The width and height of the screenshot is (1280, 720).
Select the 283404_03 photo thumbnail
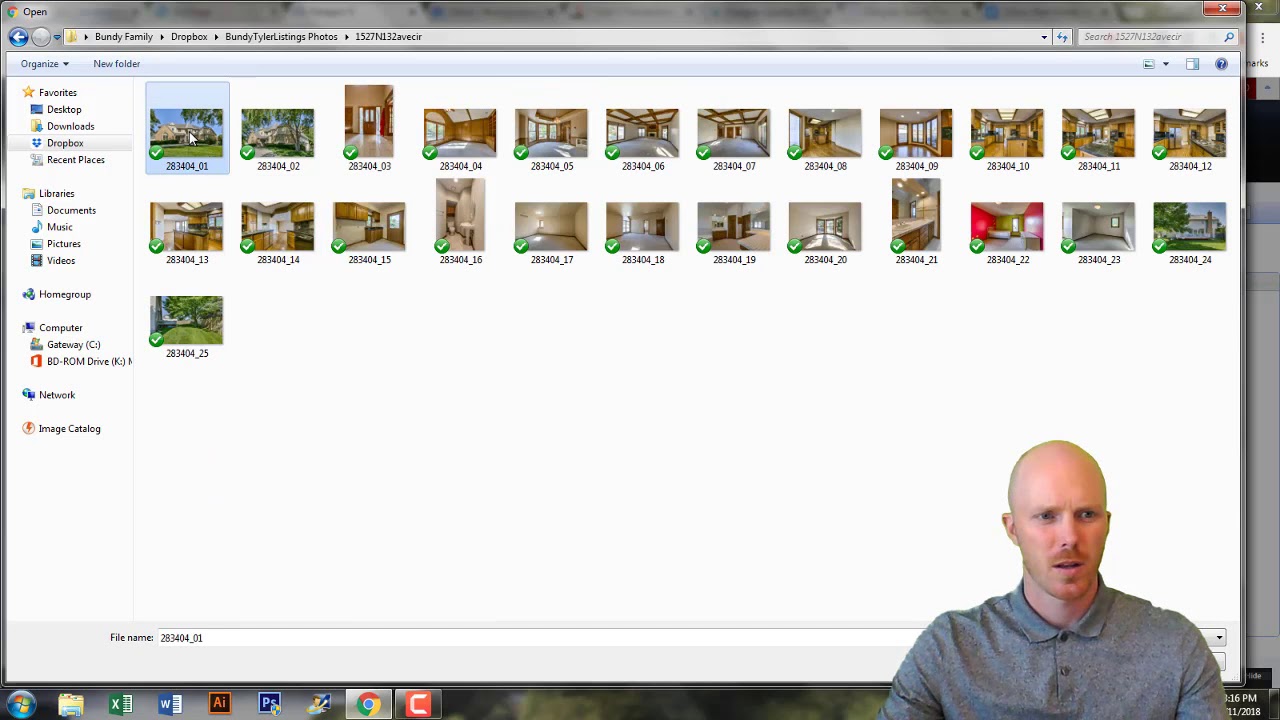point(369,122)
